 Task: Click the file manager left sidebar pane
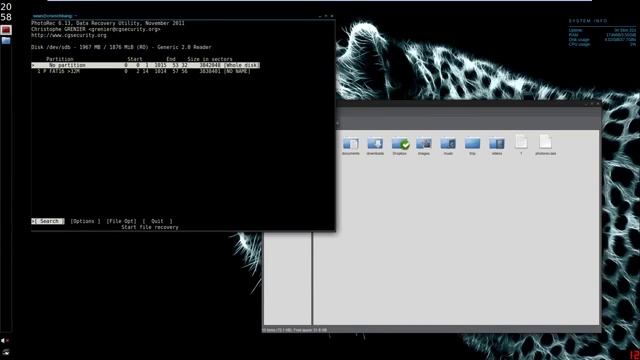pyautogui.click(x=287, y=279)
